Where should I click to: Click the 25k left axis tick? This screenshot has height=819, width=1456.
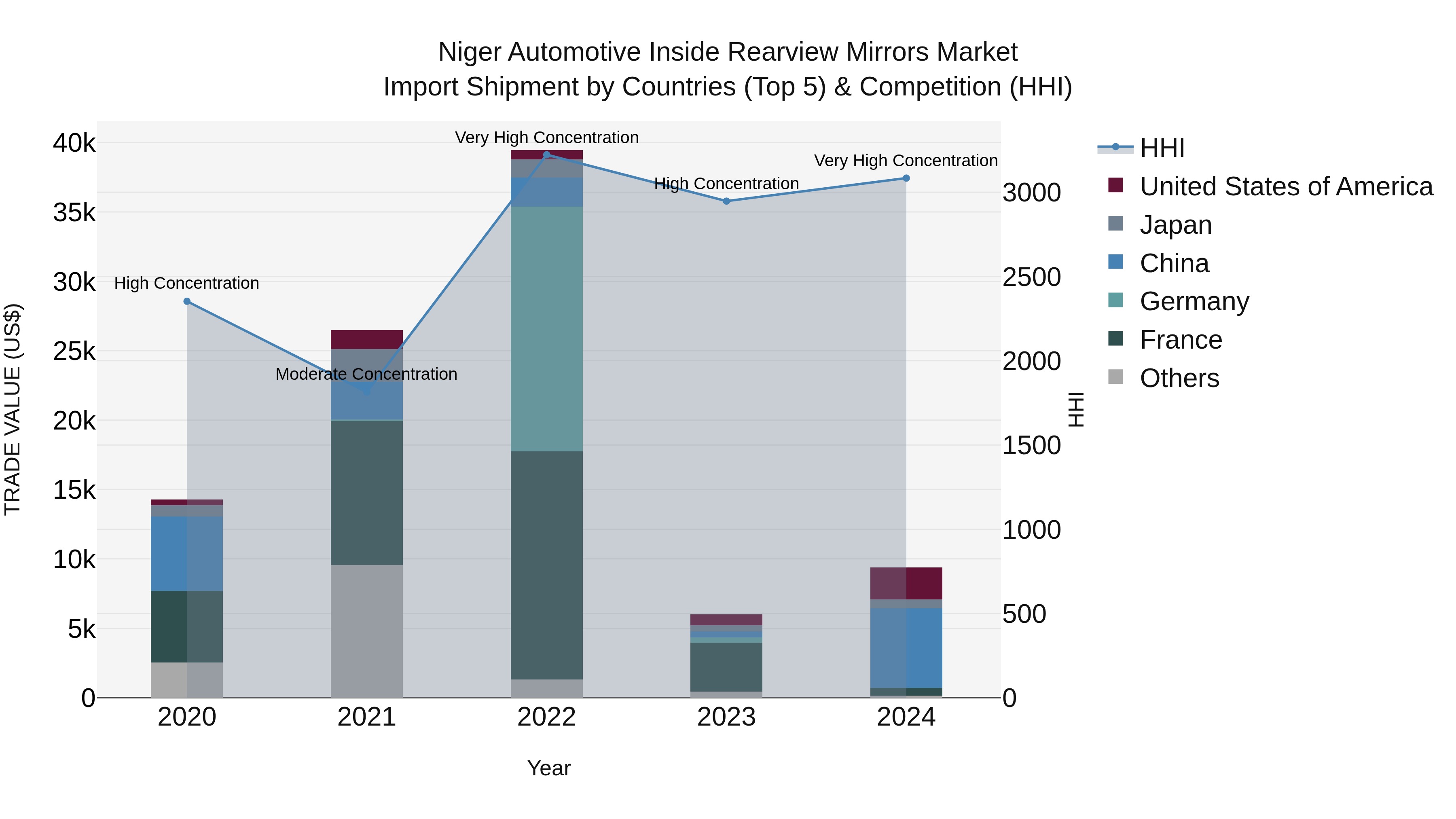pos(74,351)
